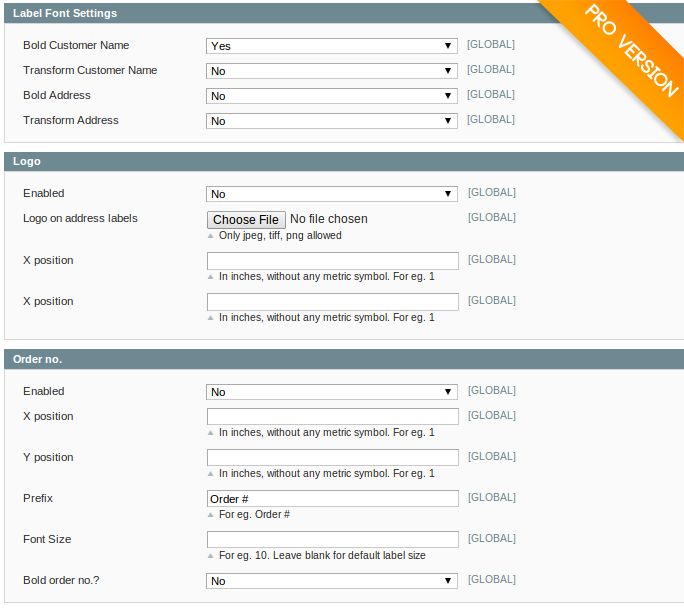Viewport: 684px width, 610px height.
Task: Click the Choose File button
Action: (246, 219)
